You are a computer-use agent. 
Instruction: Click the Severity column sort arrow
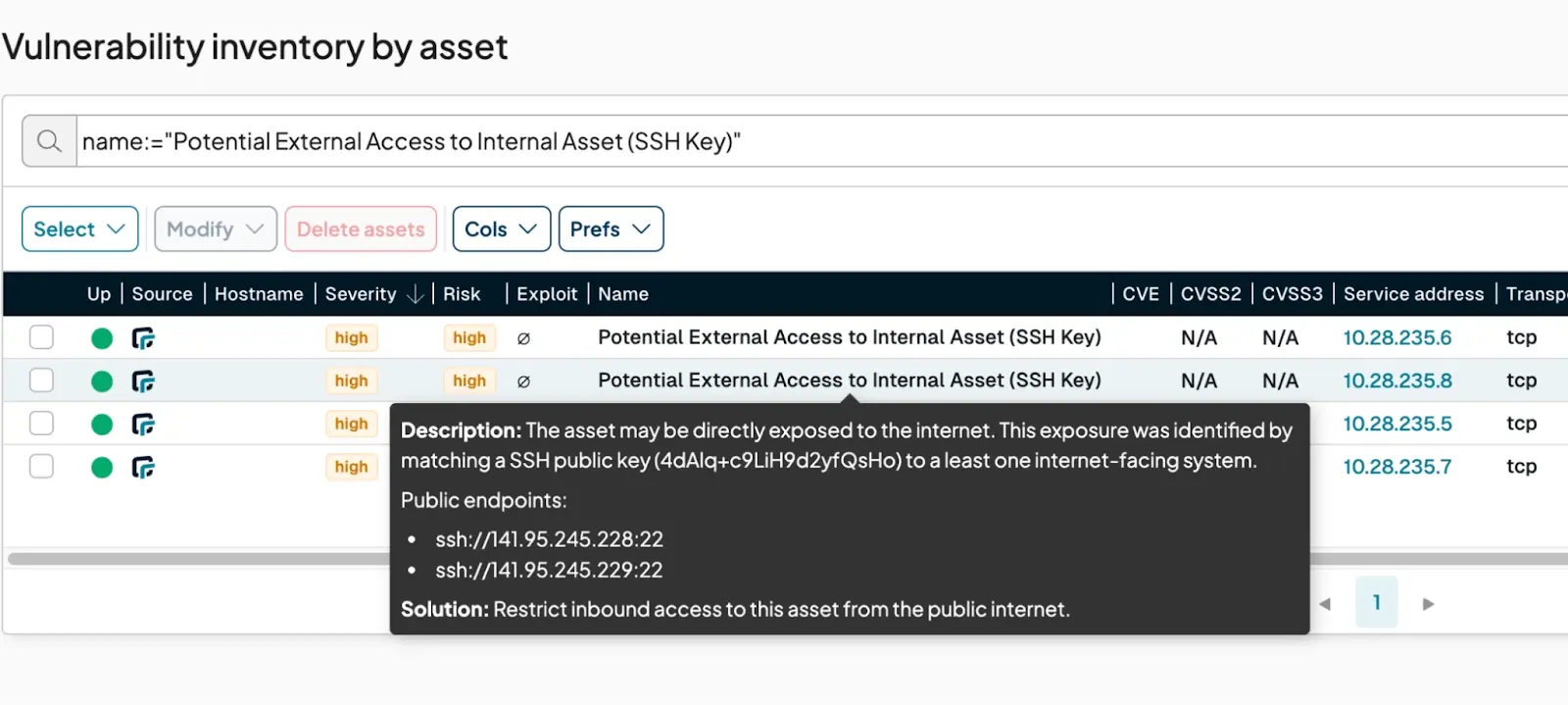click(415, 294)
